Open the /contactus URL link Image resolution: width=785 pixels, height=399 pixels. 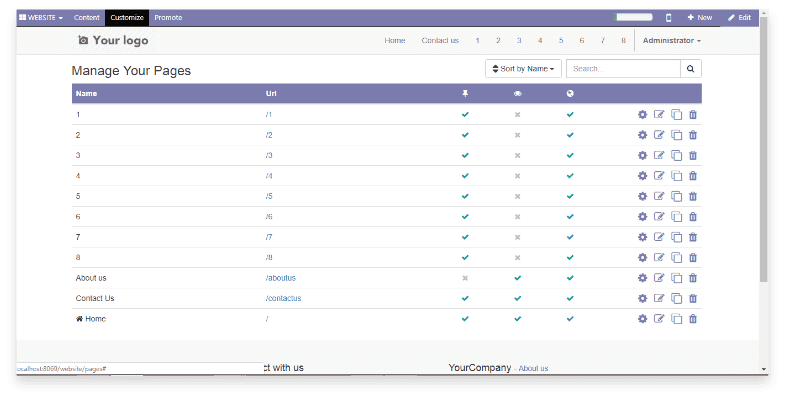[283, 298]
